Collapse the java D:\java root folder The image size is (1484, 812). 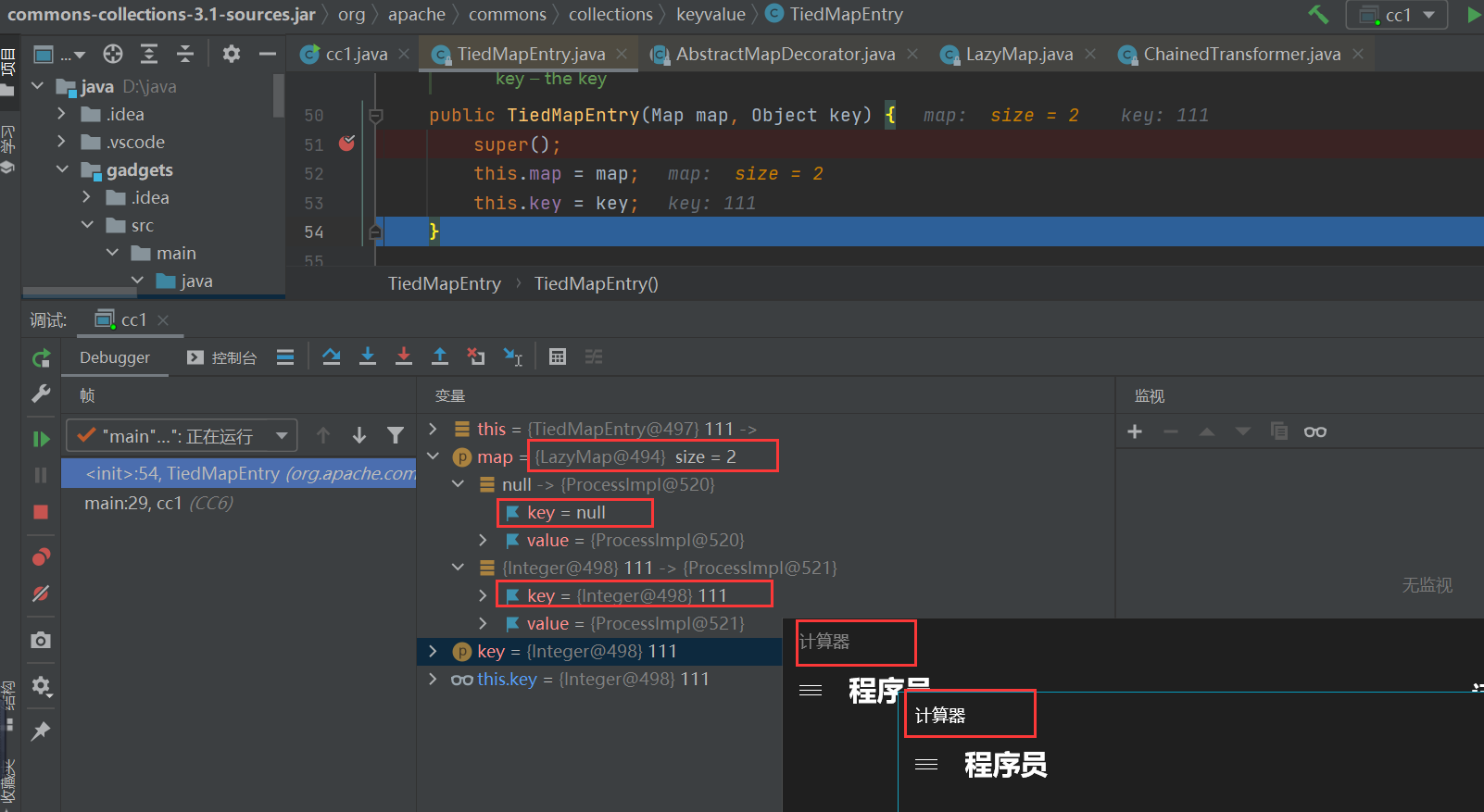(x=38, y=86)
